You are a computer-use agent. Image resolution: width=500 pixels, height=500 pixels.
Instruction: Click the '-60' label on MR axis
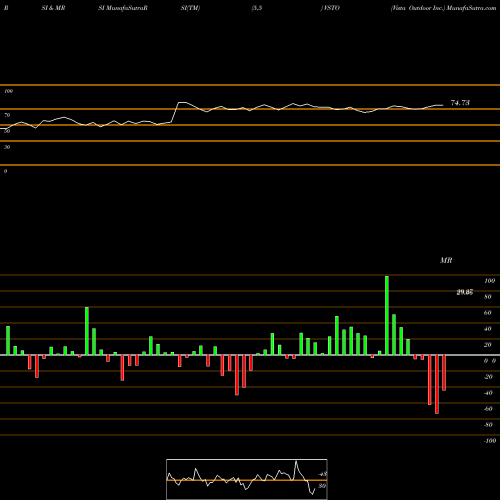(x=488, y=409)
